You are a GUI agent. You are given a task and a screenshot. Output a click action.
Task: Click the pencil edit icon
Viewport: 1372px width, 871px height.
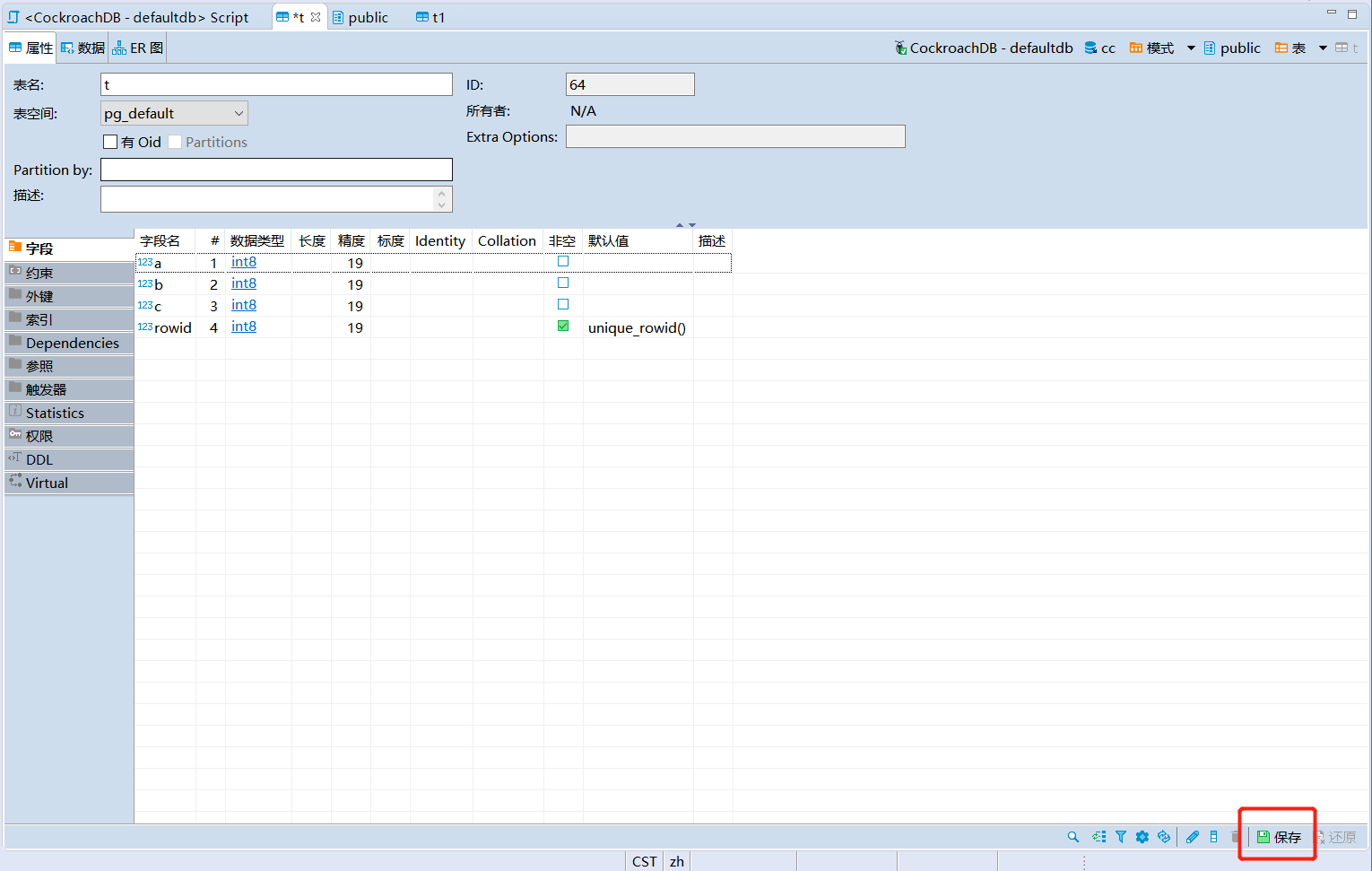[1193, 837]
